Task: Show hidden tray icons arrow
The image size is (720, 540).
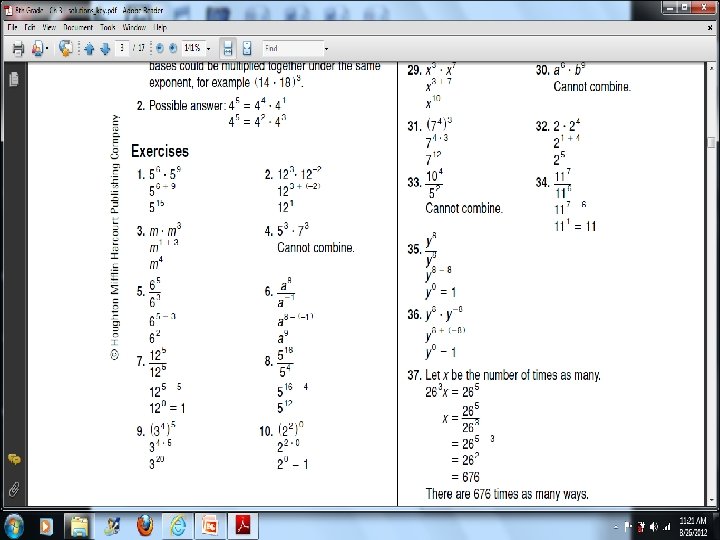Action: click(x=616, y=527)
